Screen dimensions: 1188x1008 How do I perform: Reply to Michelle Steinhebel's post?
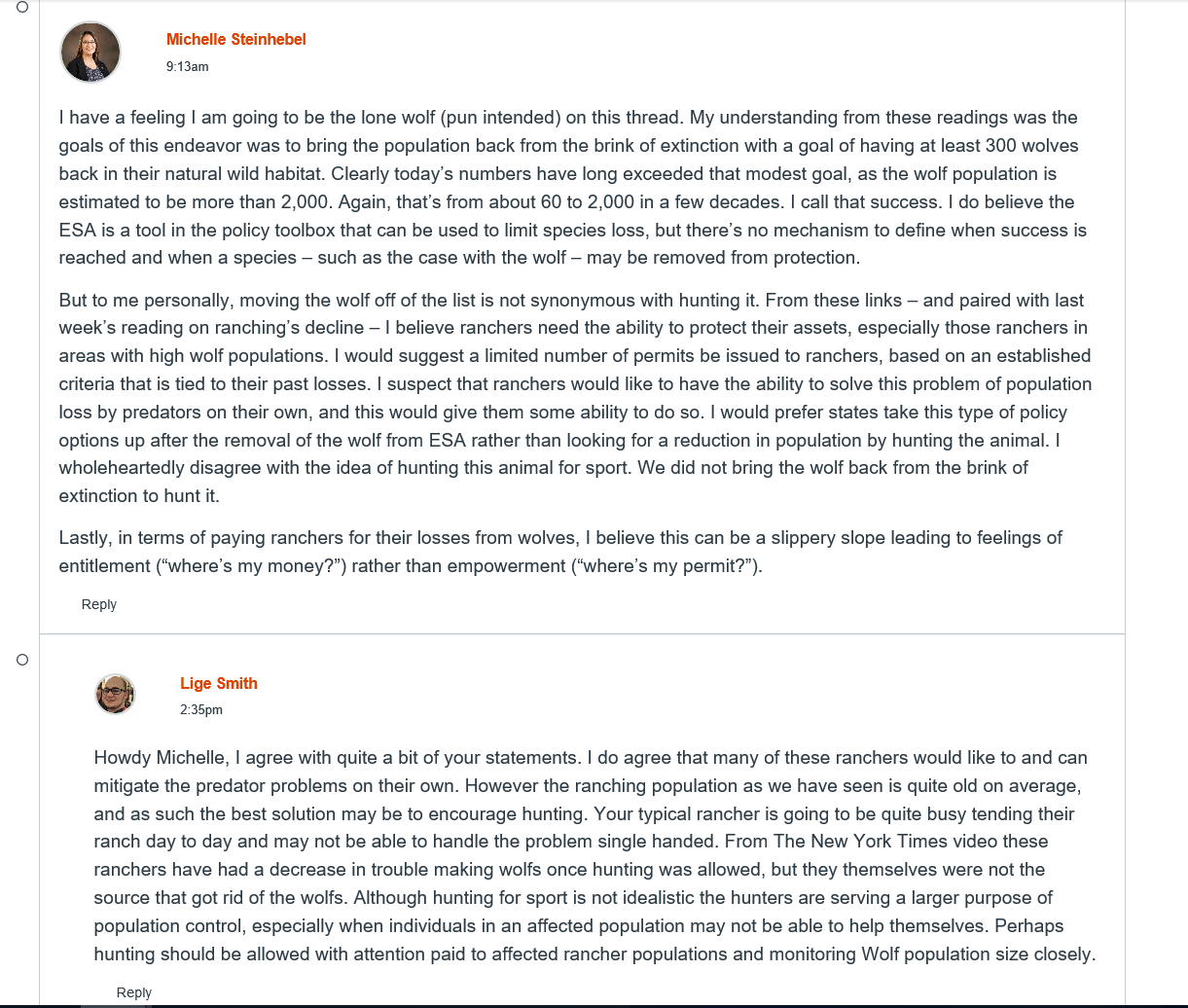[x=99, y=604]
